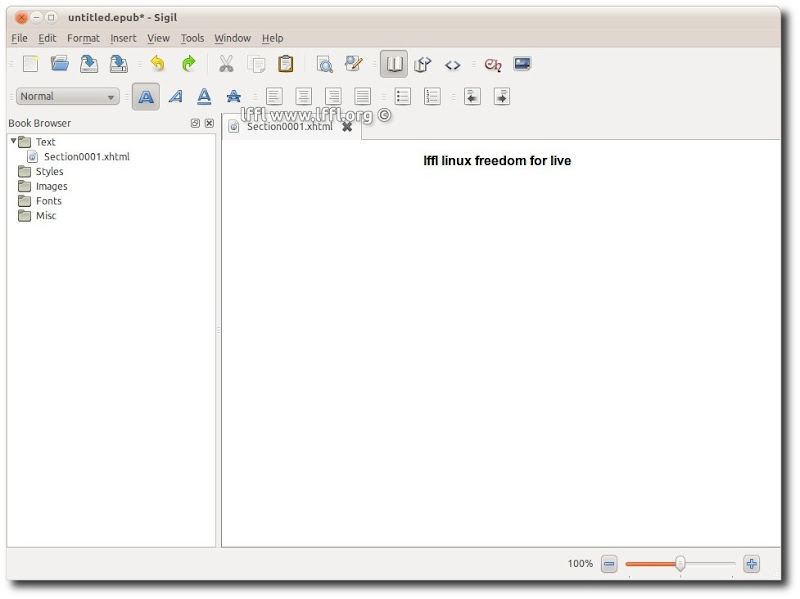Viewport: 800px width, 599px height.
Task: Click the Undo arrow icon
Action: 157,64
